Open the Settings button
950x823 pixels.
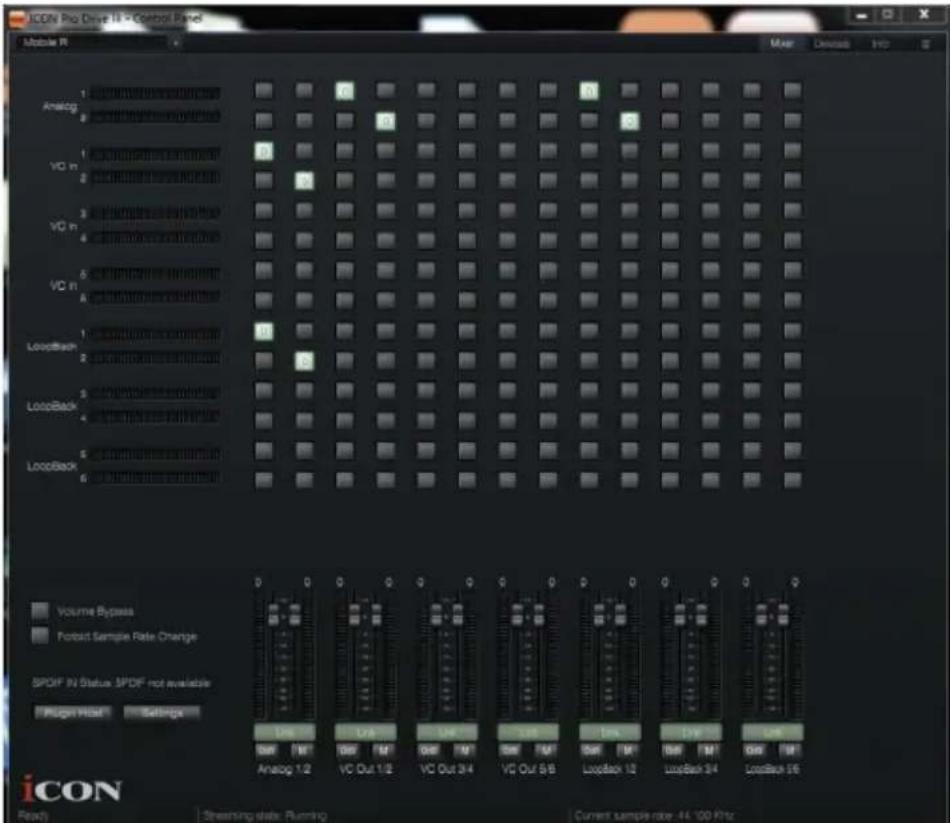point(162,712)
